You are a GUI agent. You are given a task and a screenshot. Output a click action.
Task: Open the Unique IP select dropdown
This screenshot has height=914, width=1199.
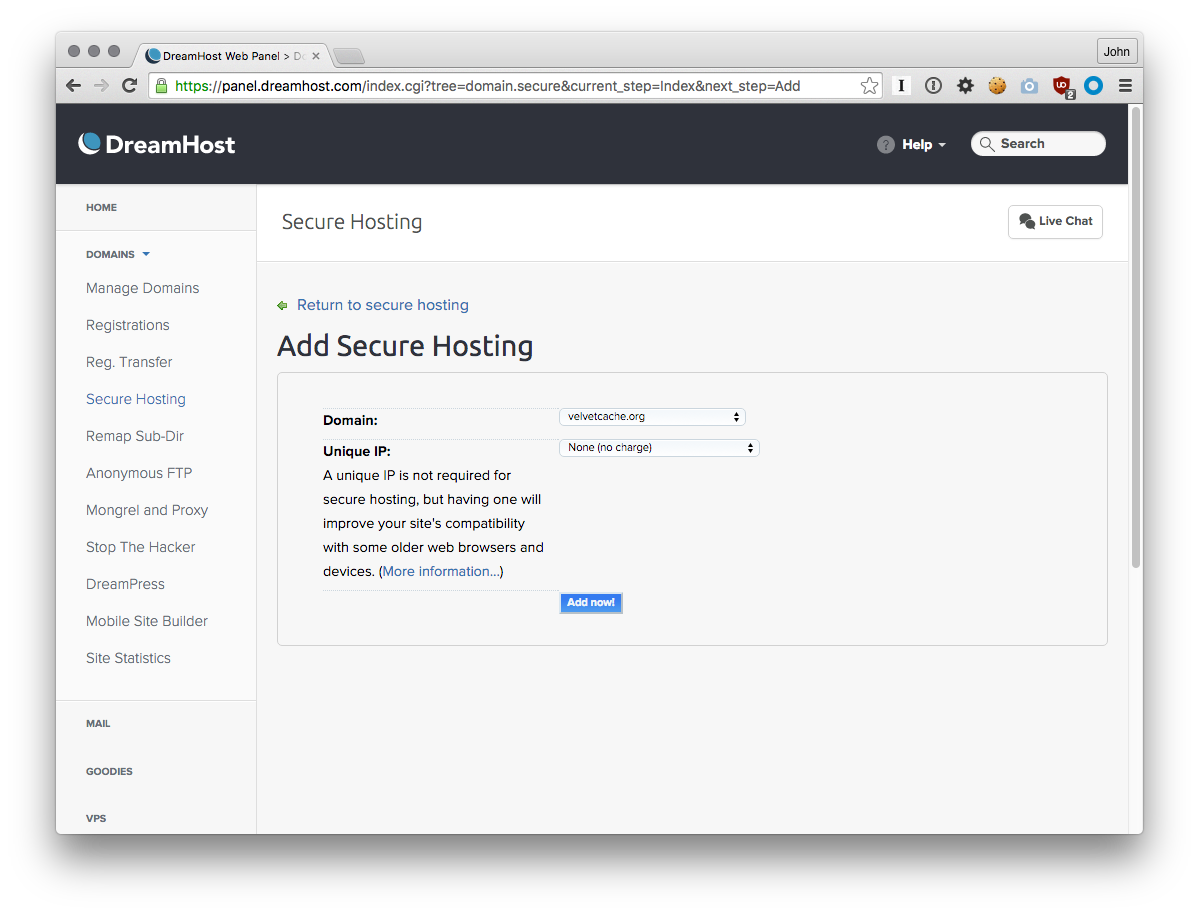click(x=659, y=447)
